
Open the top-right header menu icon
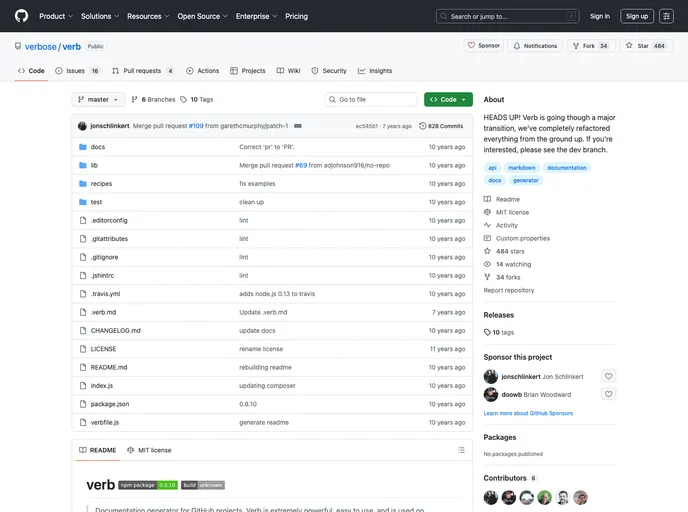666,16
